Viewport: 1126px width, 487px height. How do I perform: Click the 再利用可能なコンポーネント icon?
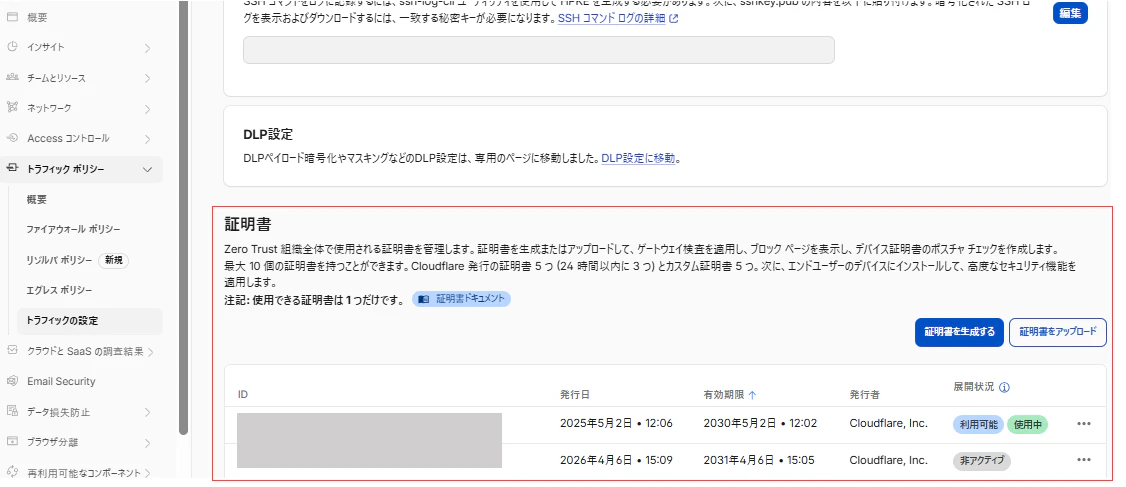(12, 473)
